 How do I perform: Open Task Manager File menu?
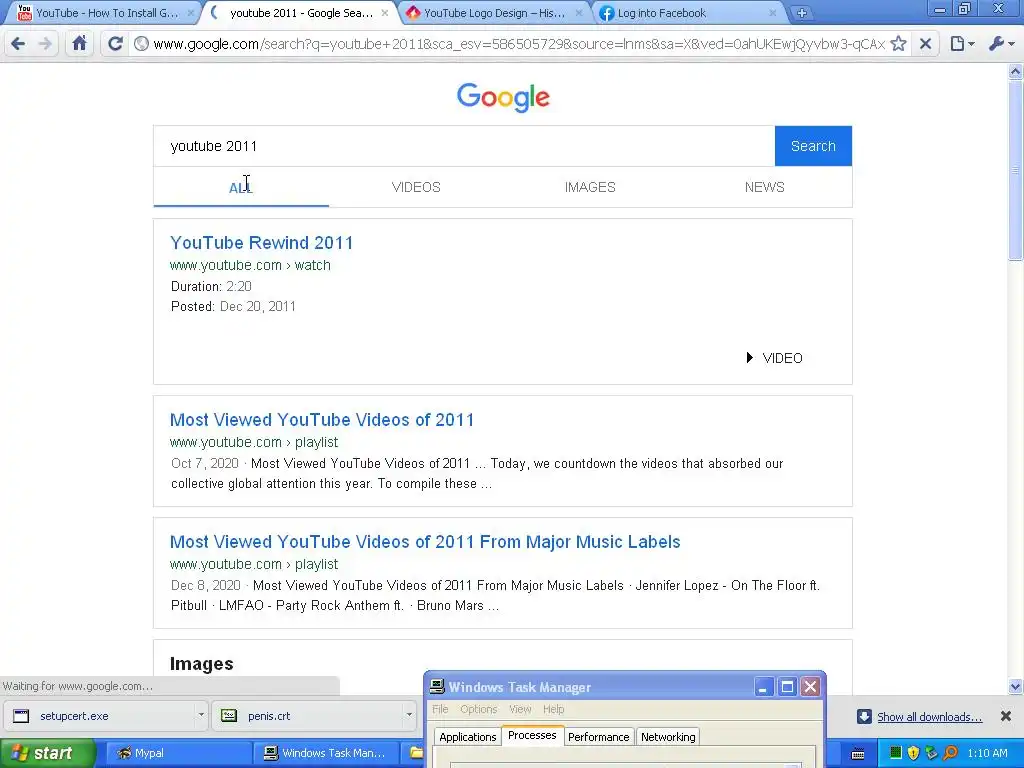pyautogui.click(x=440, y=709)
